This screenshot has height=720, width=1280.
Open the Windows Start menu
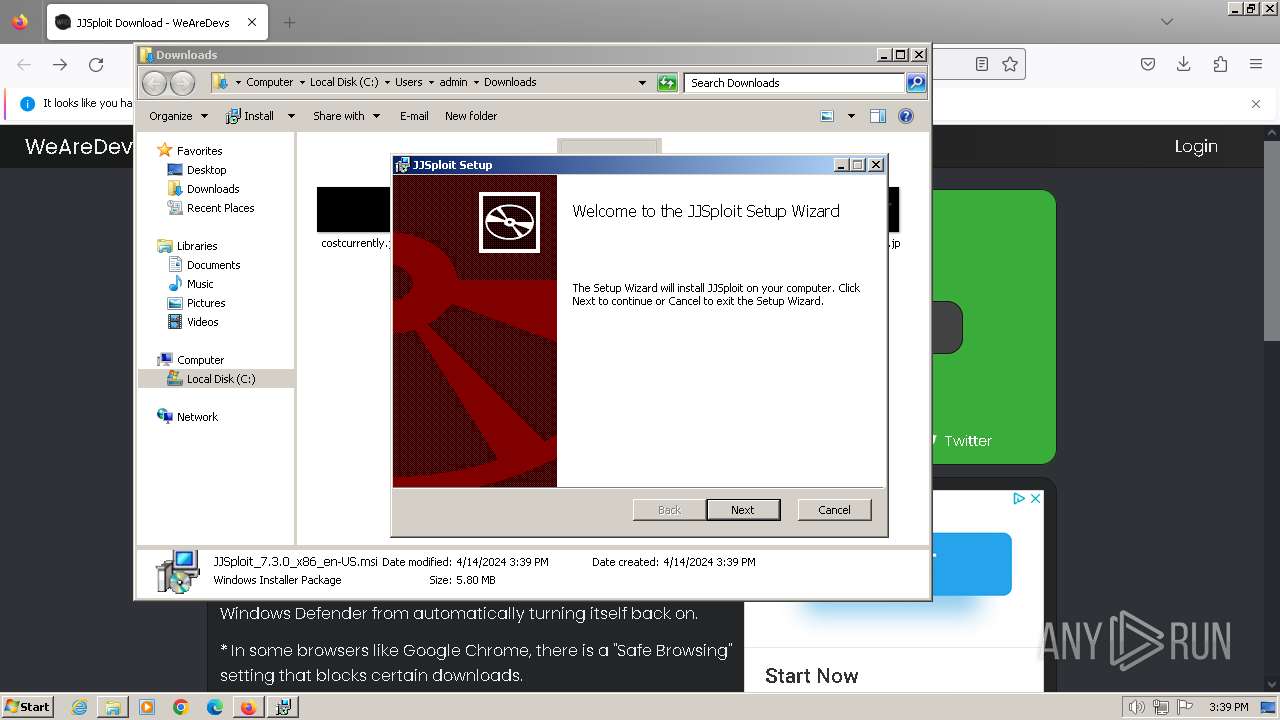point(27,706)
